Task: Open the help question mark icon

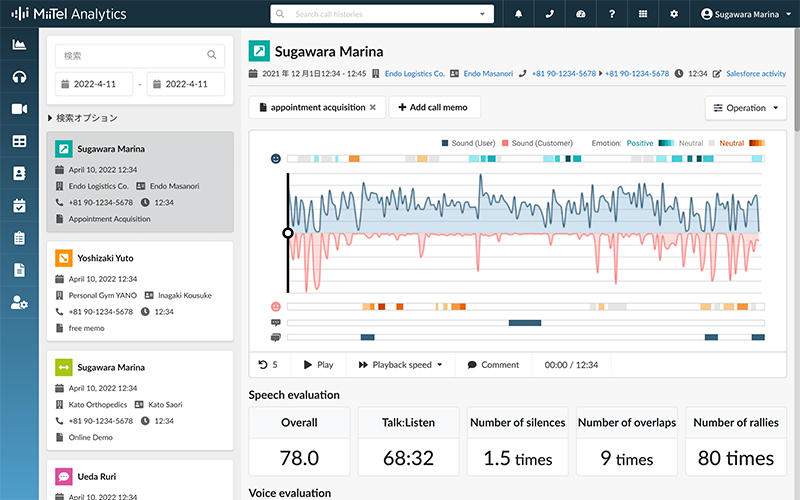Action: click(612, 14)
